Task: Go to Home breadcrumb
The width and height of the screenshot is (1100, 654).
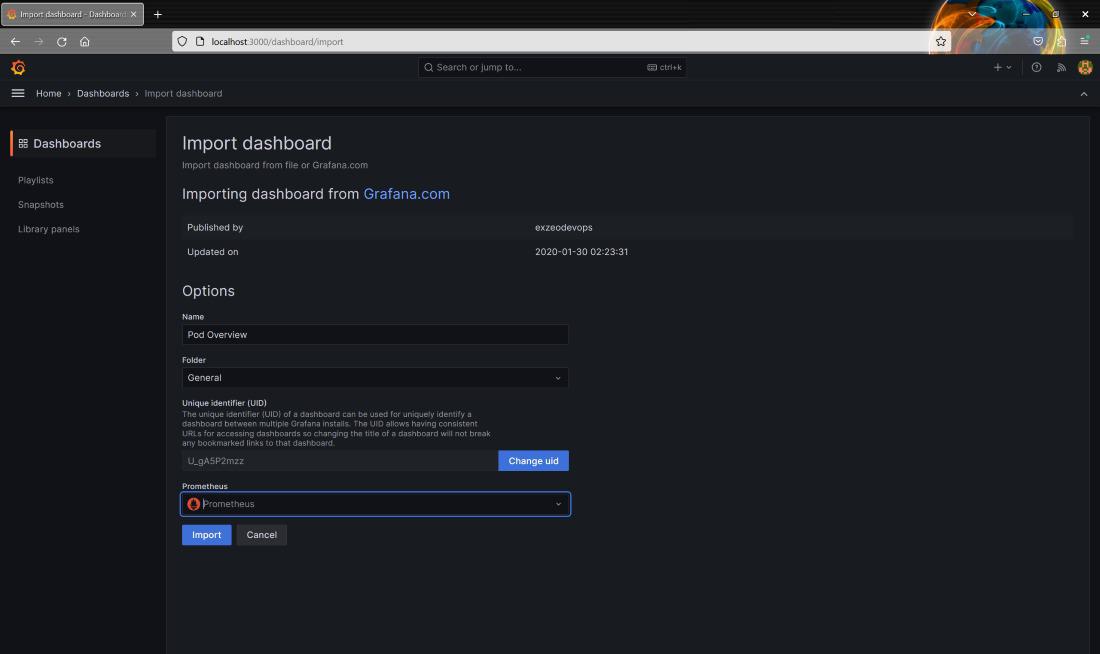Action: [48, 93]
